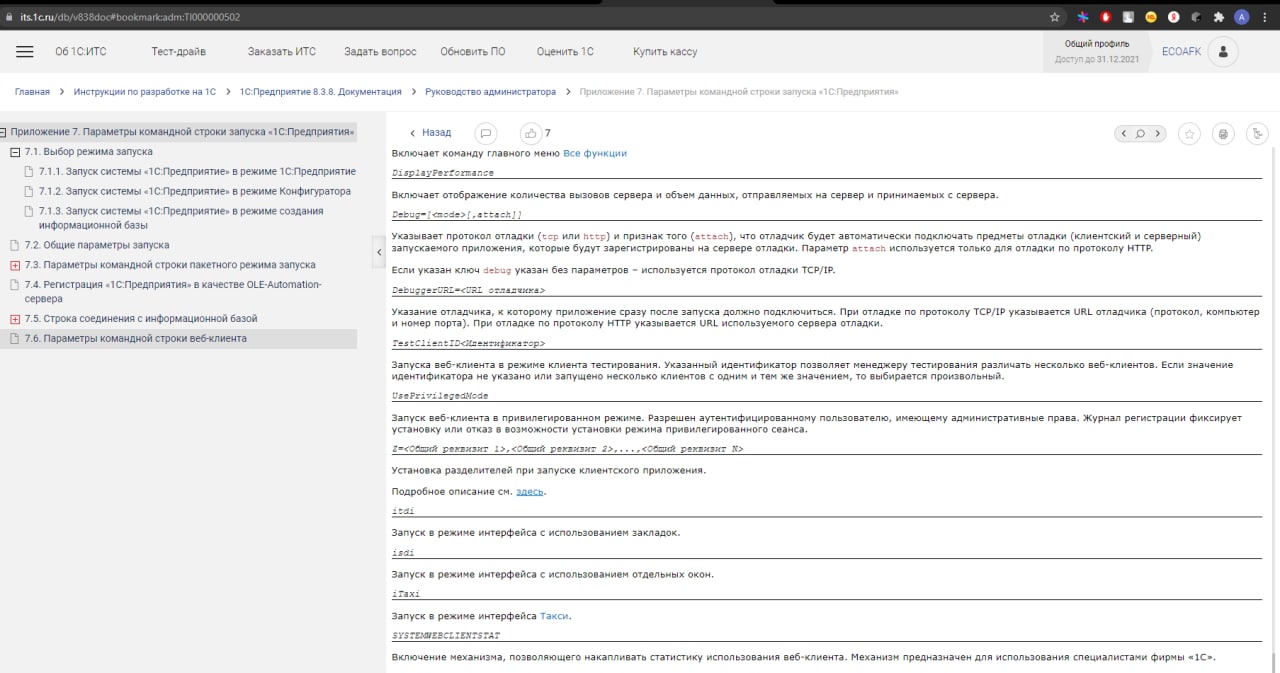Show document tree structure icon

pyautogui.click(x=1256, y=133)
